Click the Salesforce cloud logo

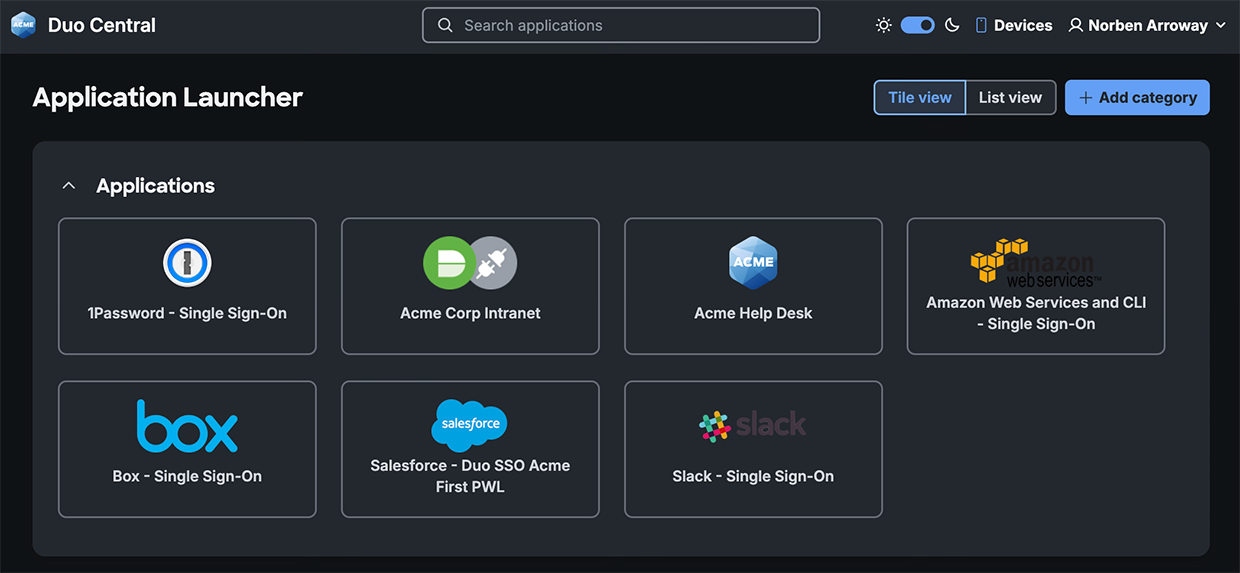[470, 425]
